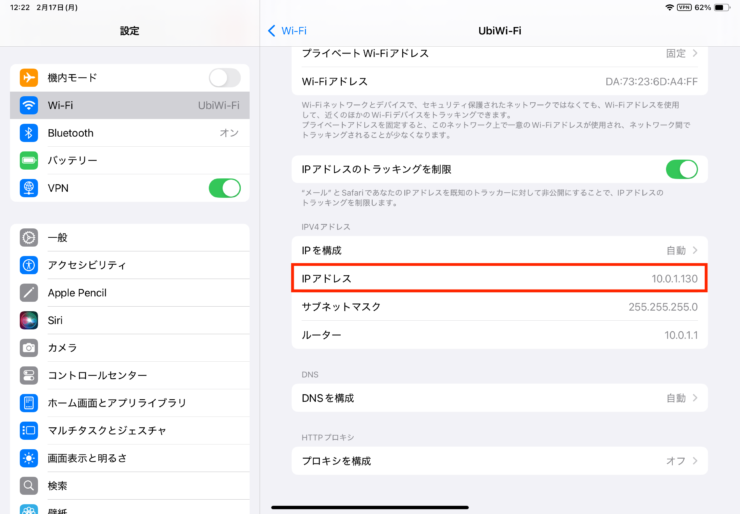Tap the Display and Brightness sun icon

[x=29, y=458]
